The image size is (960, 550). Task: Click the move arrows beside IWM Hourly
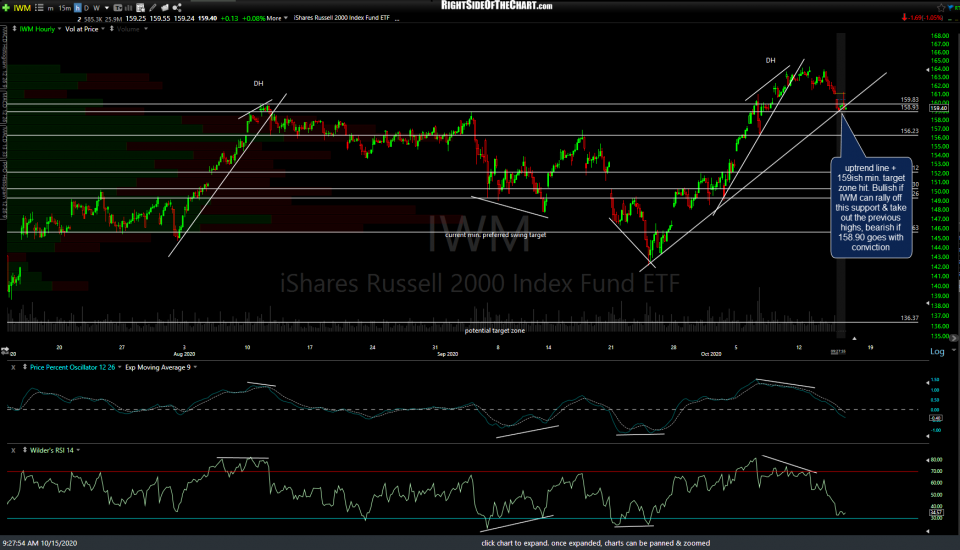[x=14, y=28]
